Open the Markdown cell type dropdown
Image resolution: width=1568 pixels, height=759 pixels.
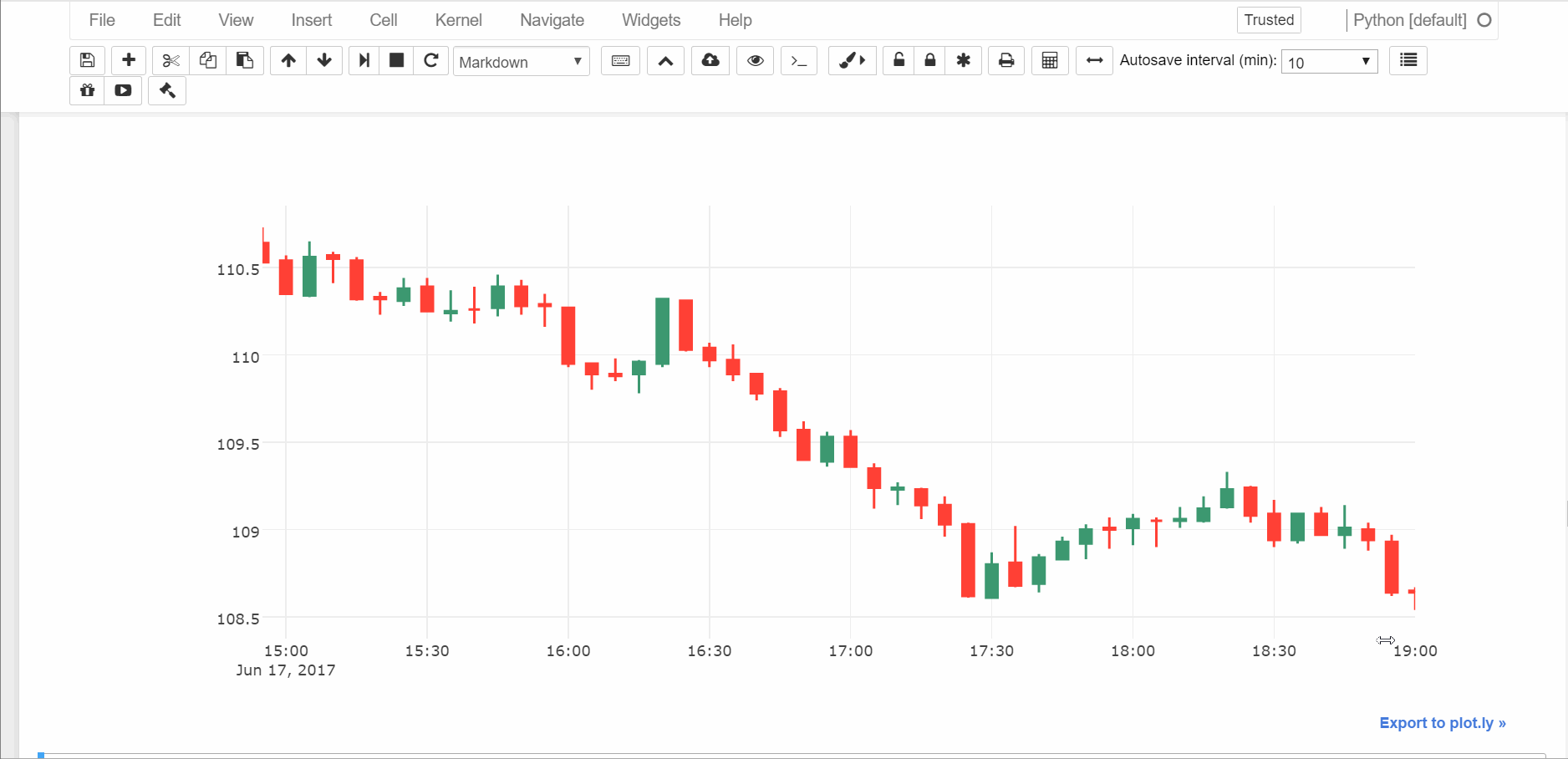(522, 61)
